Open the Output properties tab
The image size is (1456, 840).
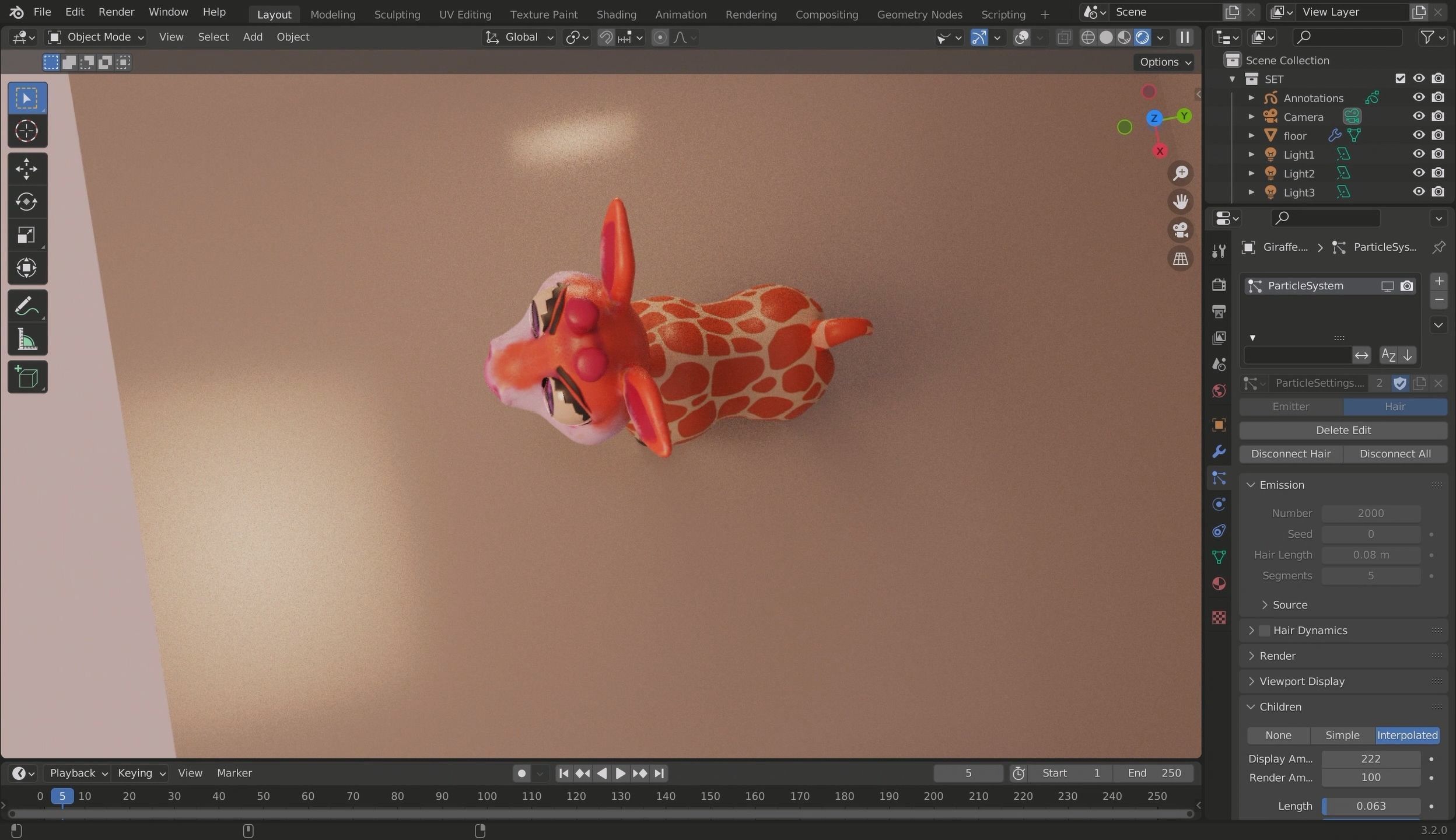pos(1219,311)
